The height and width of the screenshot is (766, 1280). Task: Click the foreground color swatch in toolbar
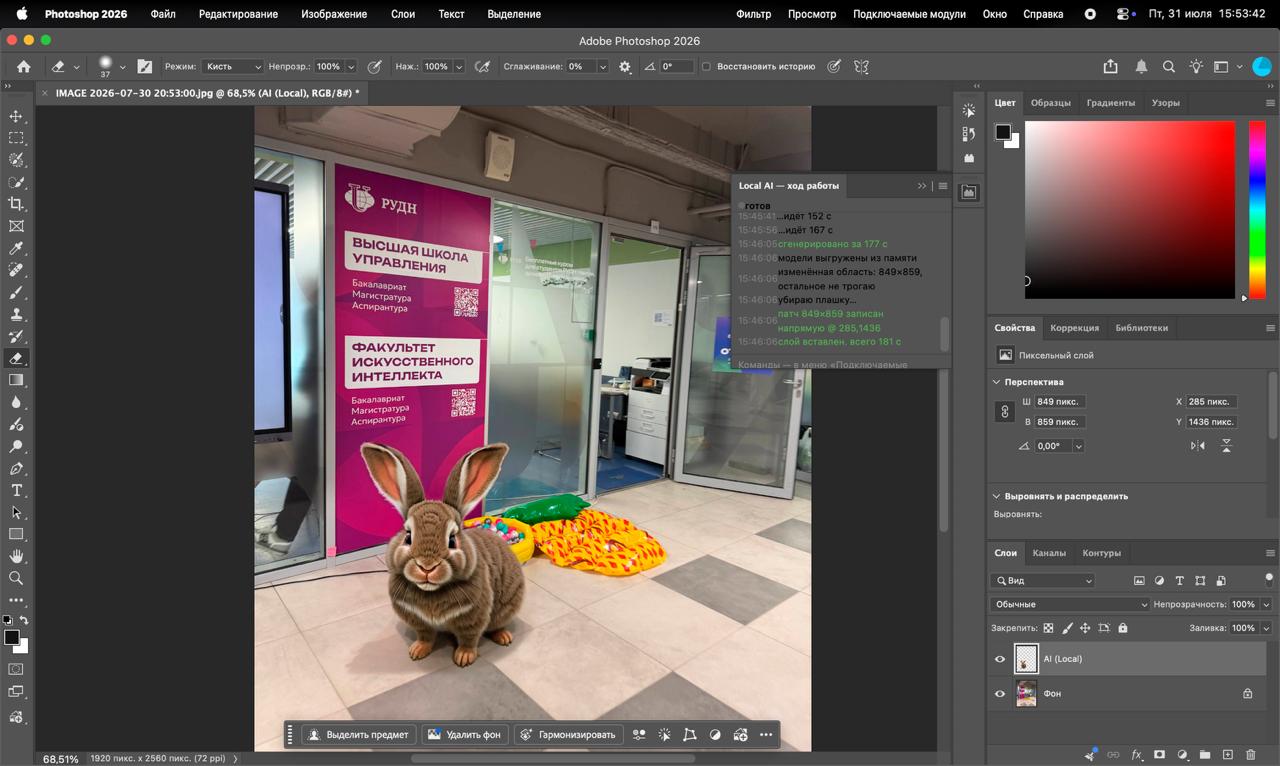11,637
